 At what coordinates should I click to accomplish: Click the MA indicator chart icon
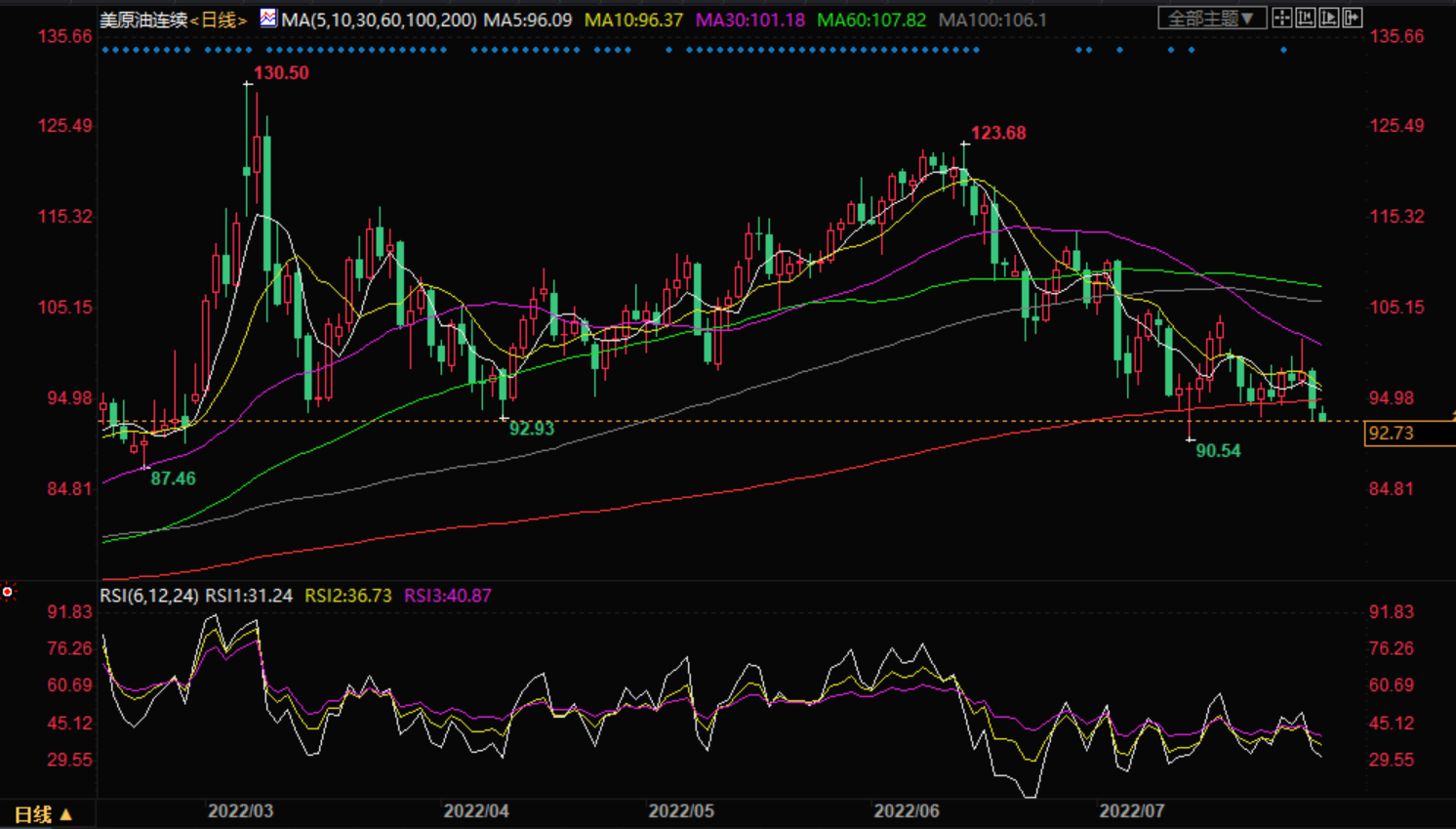click(x=268, y=19)
